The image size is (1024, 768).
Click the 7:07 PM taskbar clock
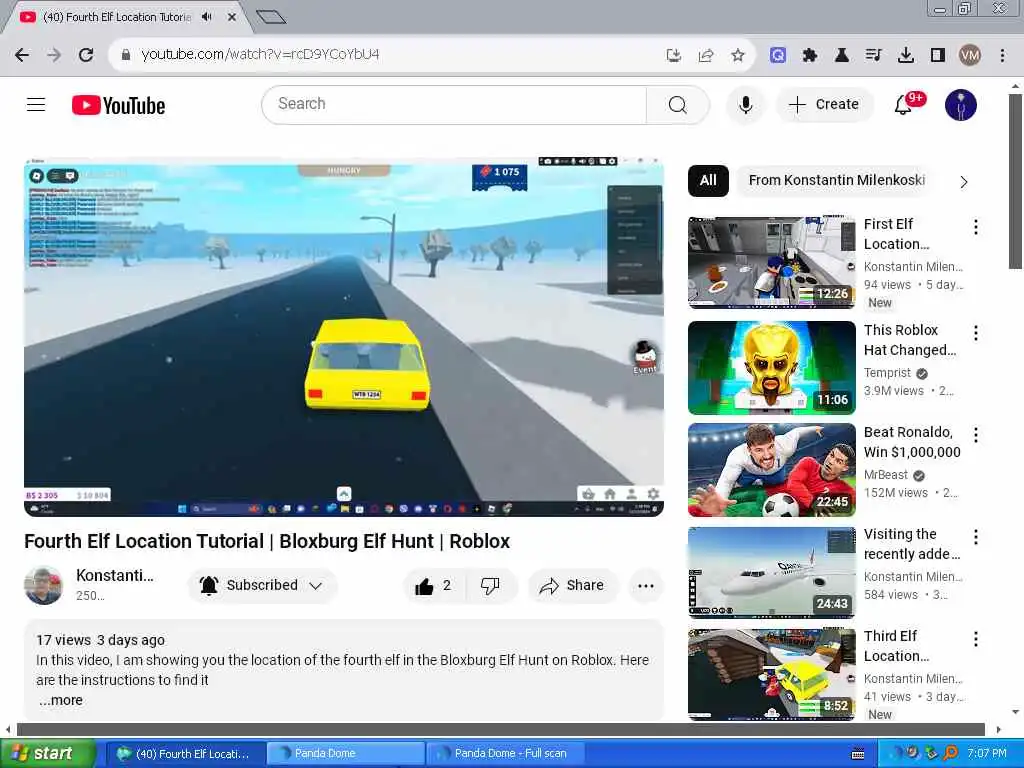987,754
